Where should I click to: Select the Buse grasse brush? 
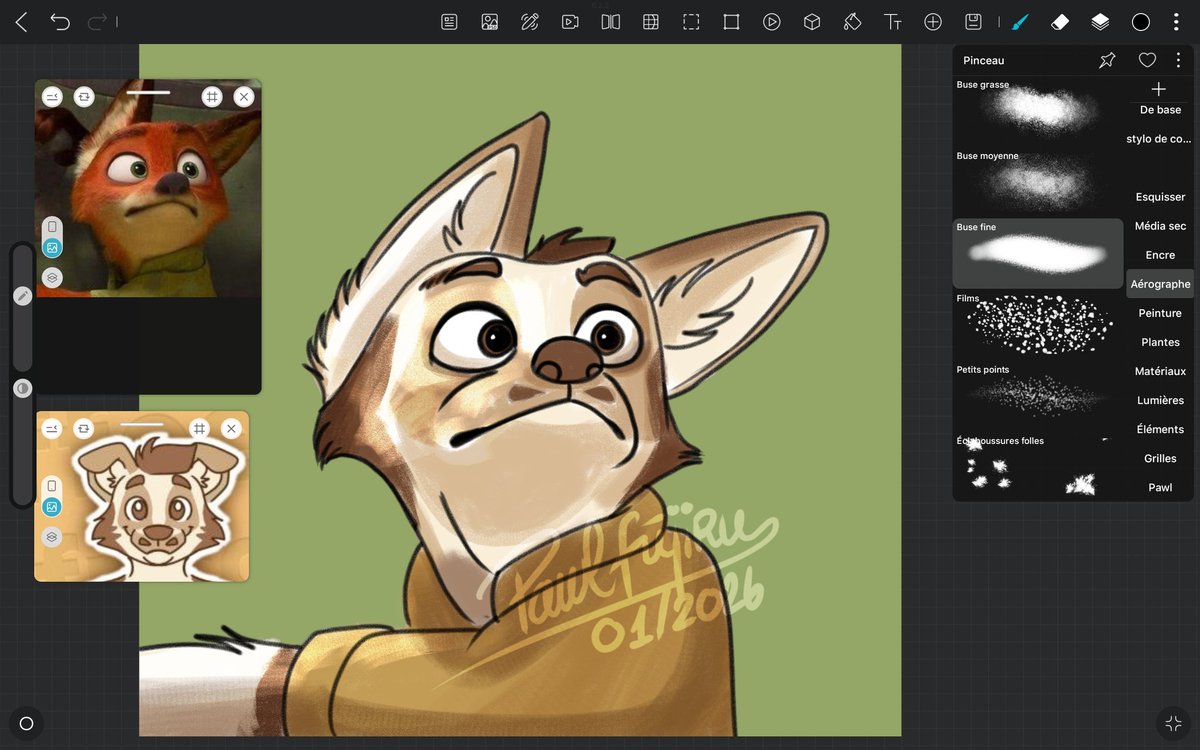(1039, 110)
